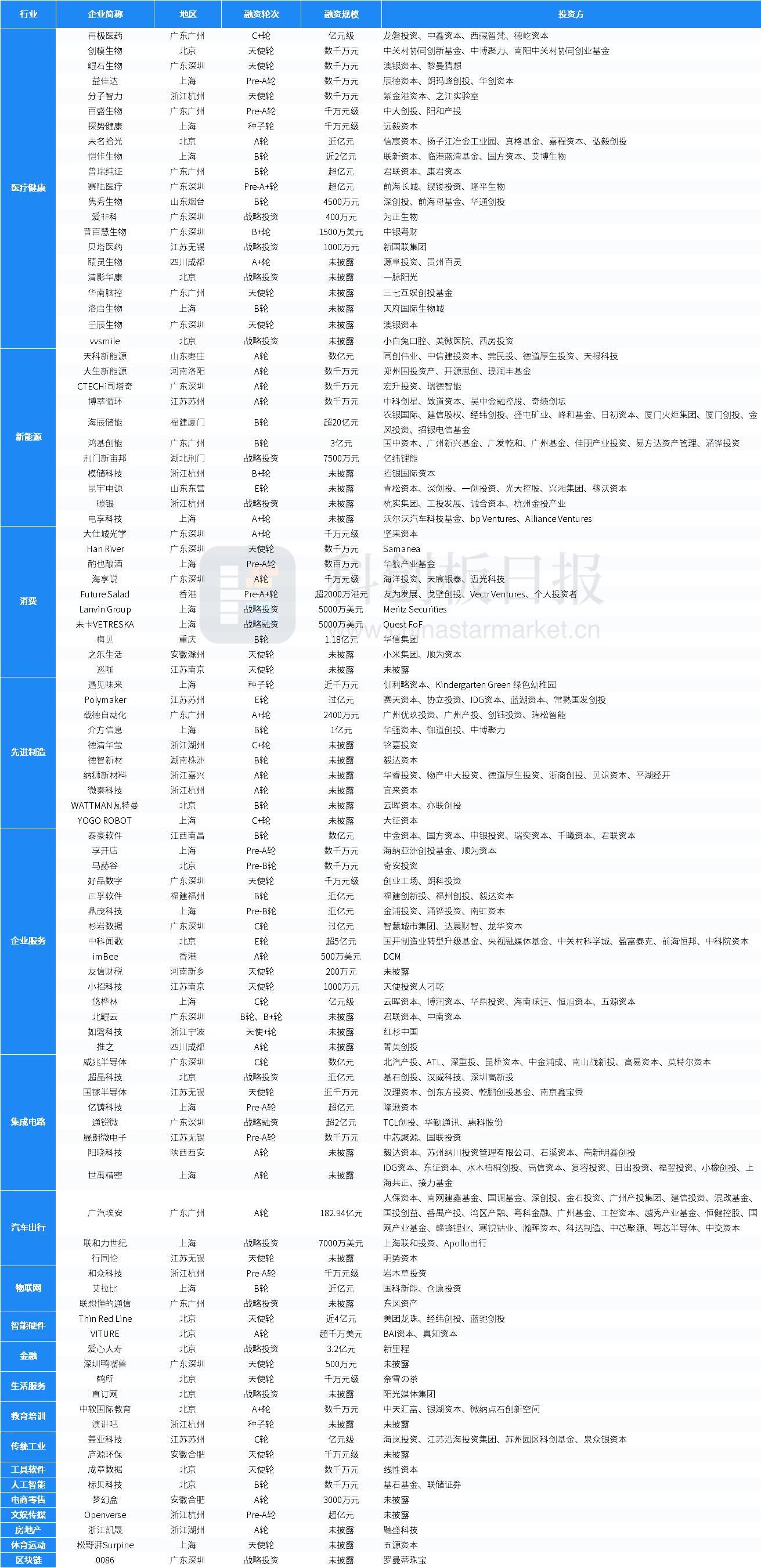Click investor Quest FoF
Screen dimensions: 761x1568
pos(402,625)
